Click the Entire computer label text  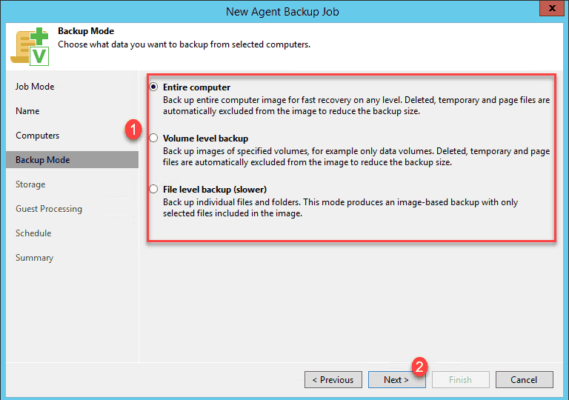tap(197, 87)
